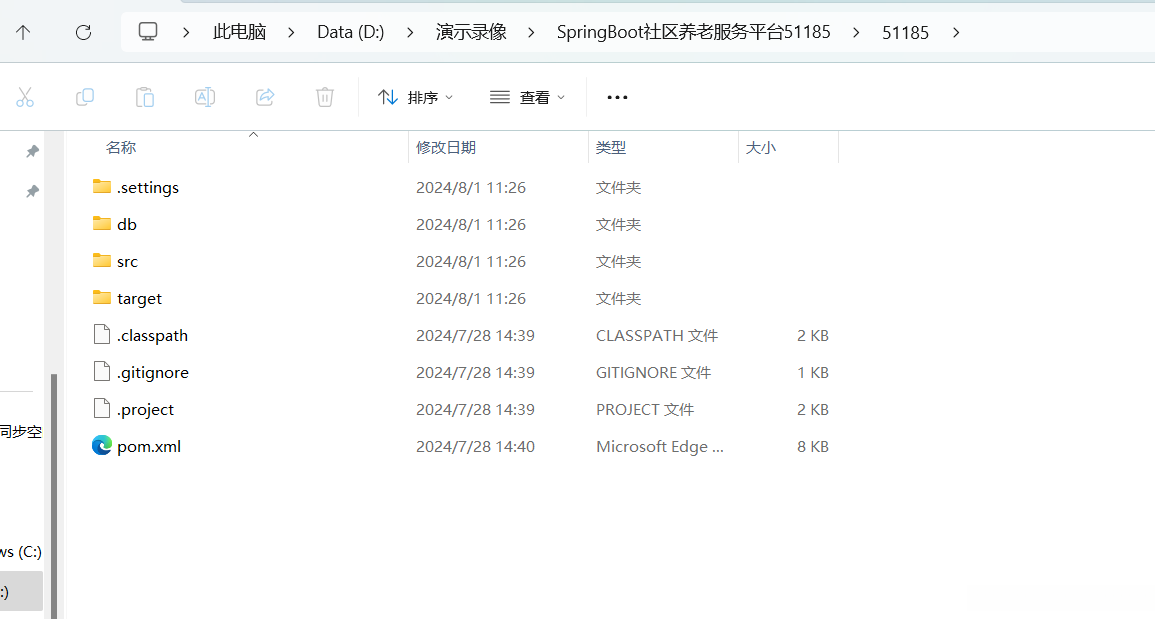The width and height of the screenshot is (1155, 619).
Task: Click the db folder icon
Action: point(102,223)
